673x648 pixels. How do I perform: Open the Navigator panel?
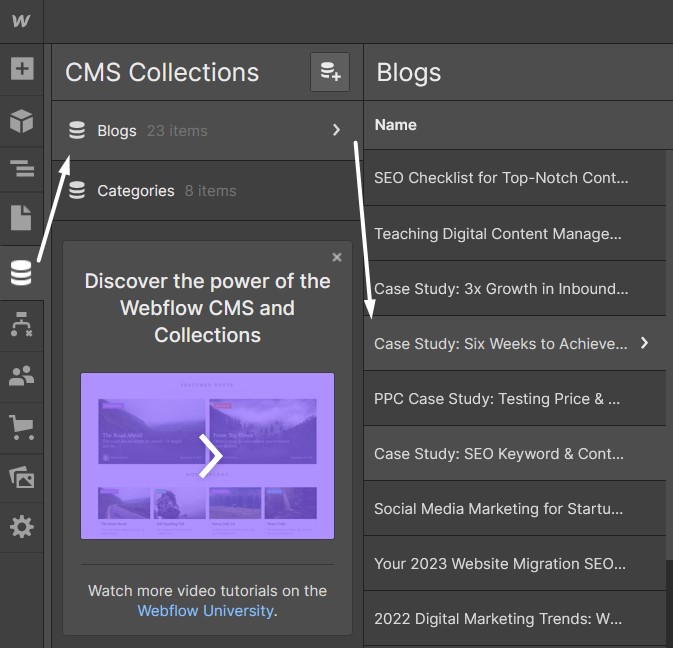[21, 168]
